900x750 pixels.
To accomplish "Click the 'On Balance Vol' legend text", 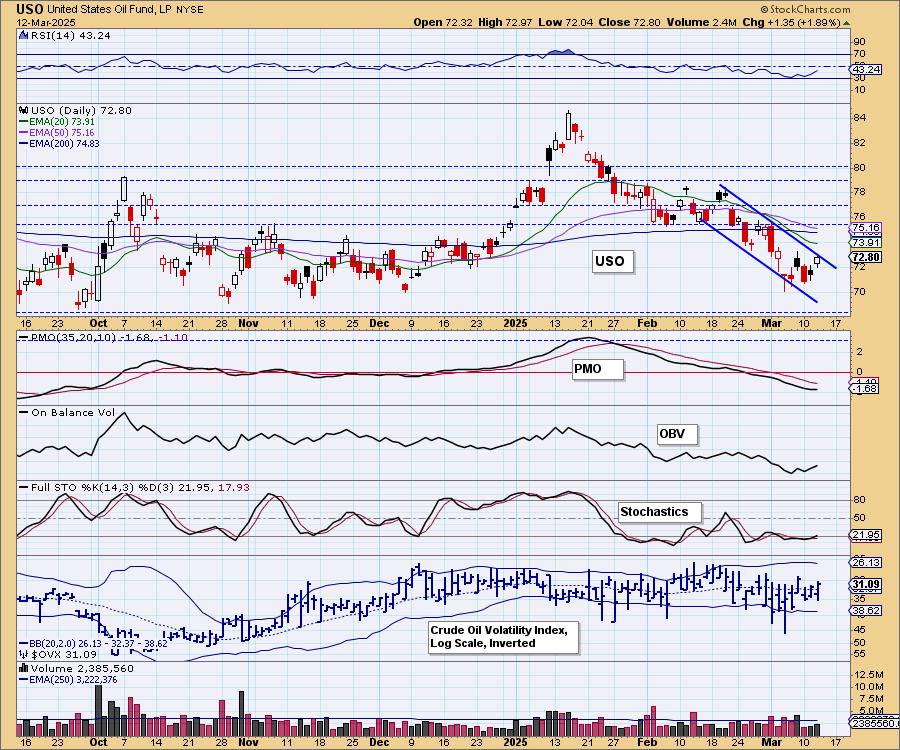I will pyautogui.click(x=73, y=412).
